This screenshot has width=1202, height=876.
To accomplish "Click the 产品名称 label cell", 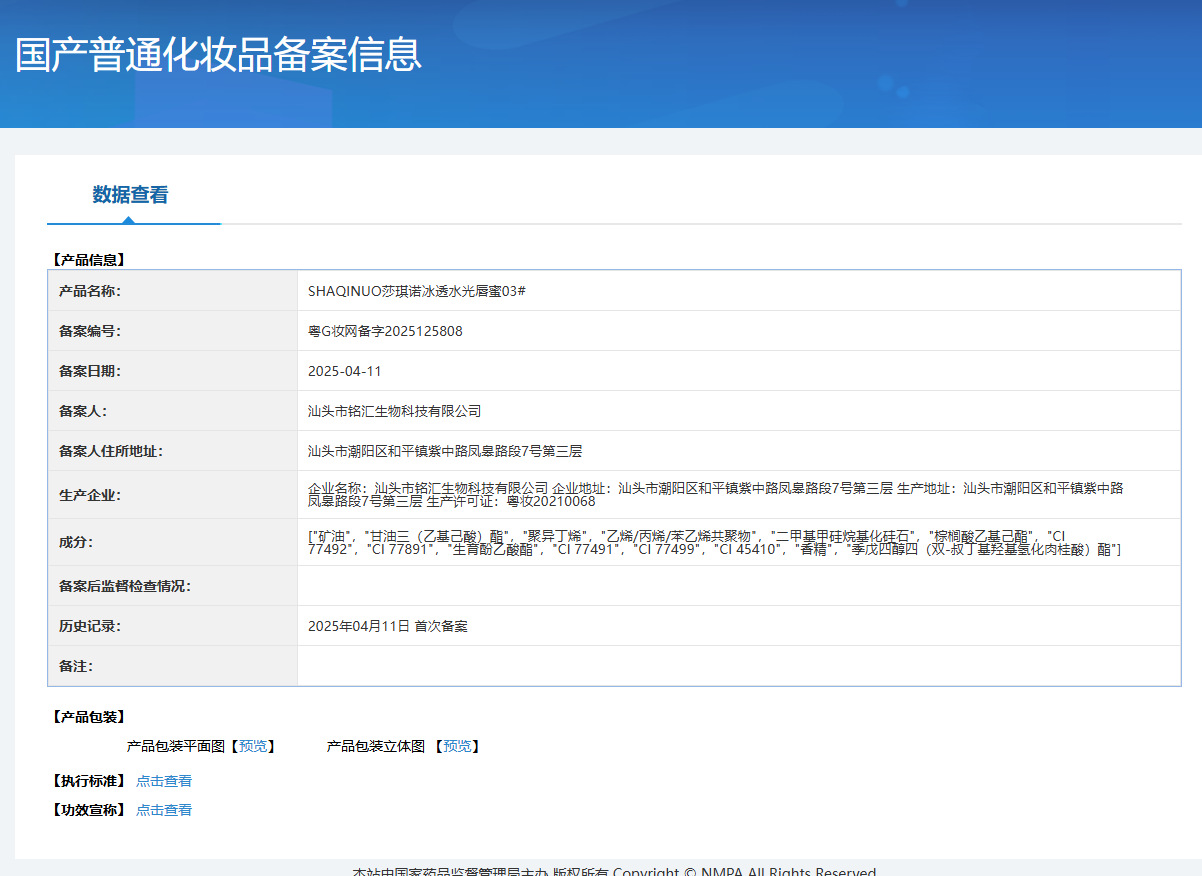I will (x=173, y=291).
